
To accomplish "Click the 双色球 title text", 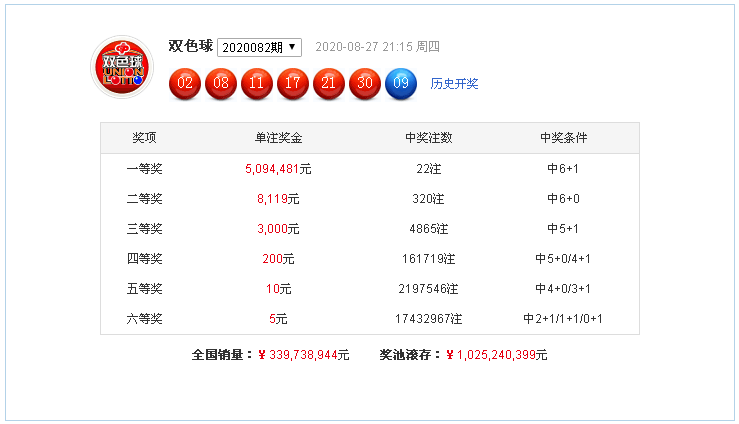I will [x=191, y=46].
